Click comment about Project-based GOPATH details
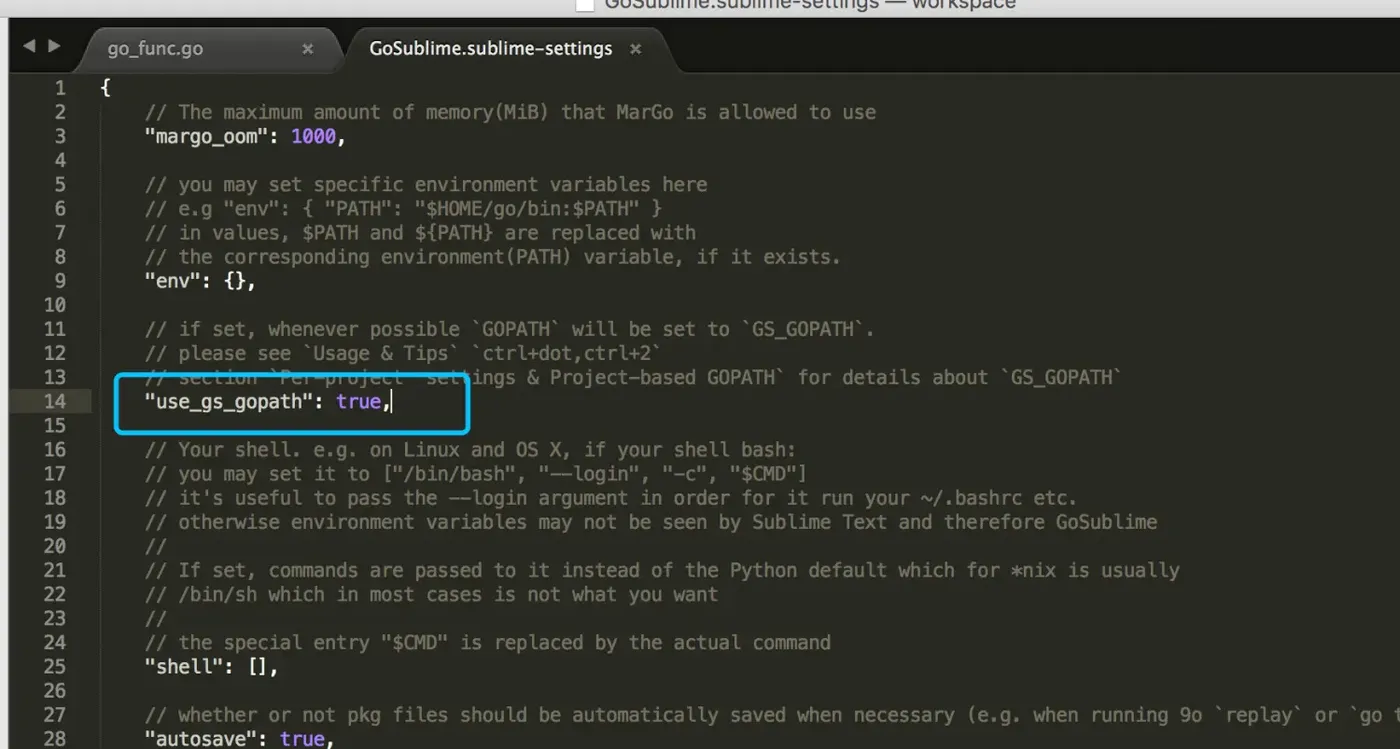The width and height of the screenshot is (1400, 749). coord(633,377)
